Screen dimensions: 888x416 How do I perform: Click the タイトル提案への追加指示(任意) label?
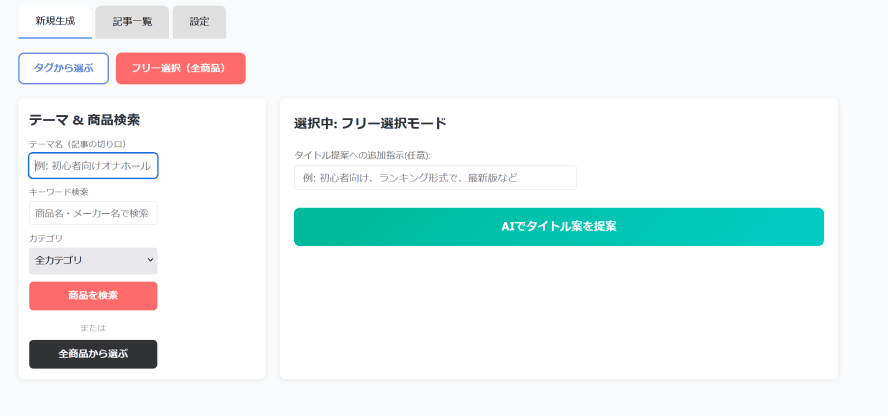pos(362,155)
